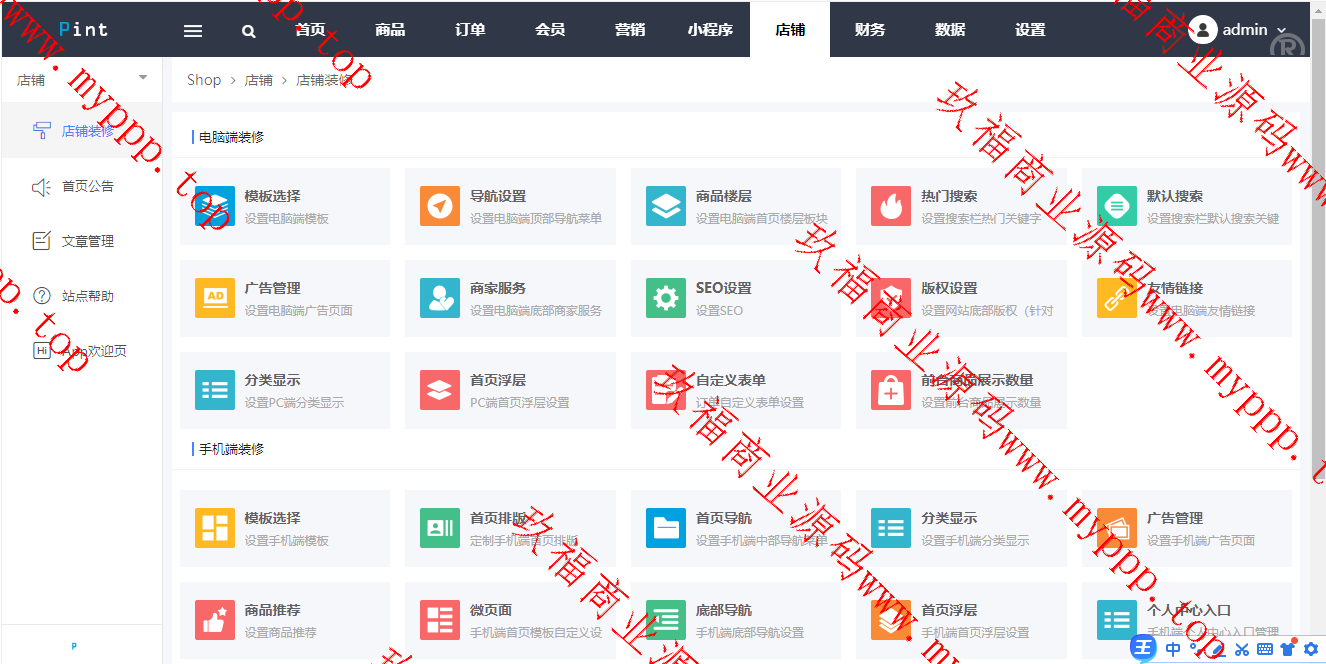Image resolution: width=1326 pixels, height=664 pixels.
Task: Click the product recommendation thumbs-up icon
Action: pos(215,620)
